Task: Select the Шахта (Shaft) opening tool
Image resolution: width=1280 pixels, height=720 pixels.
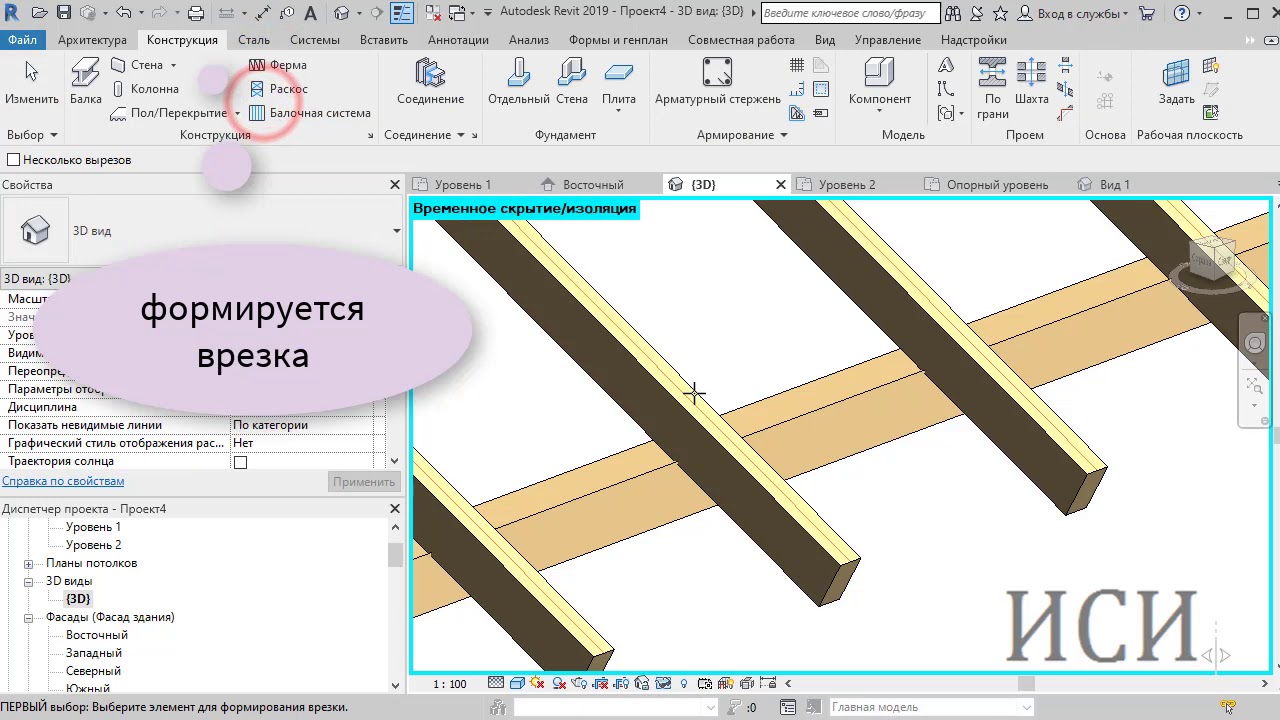Action: (1031, 82)
